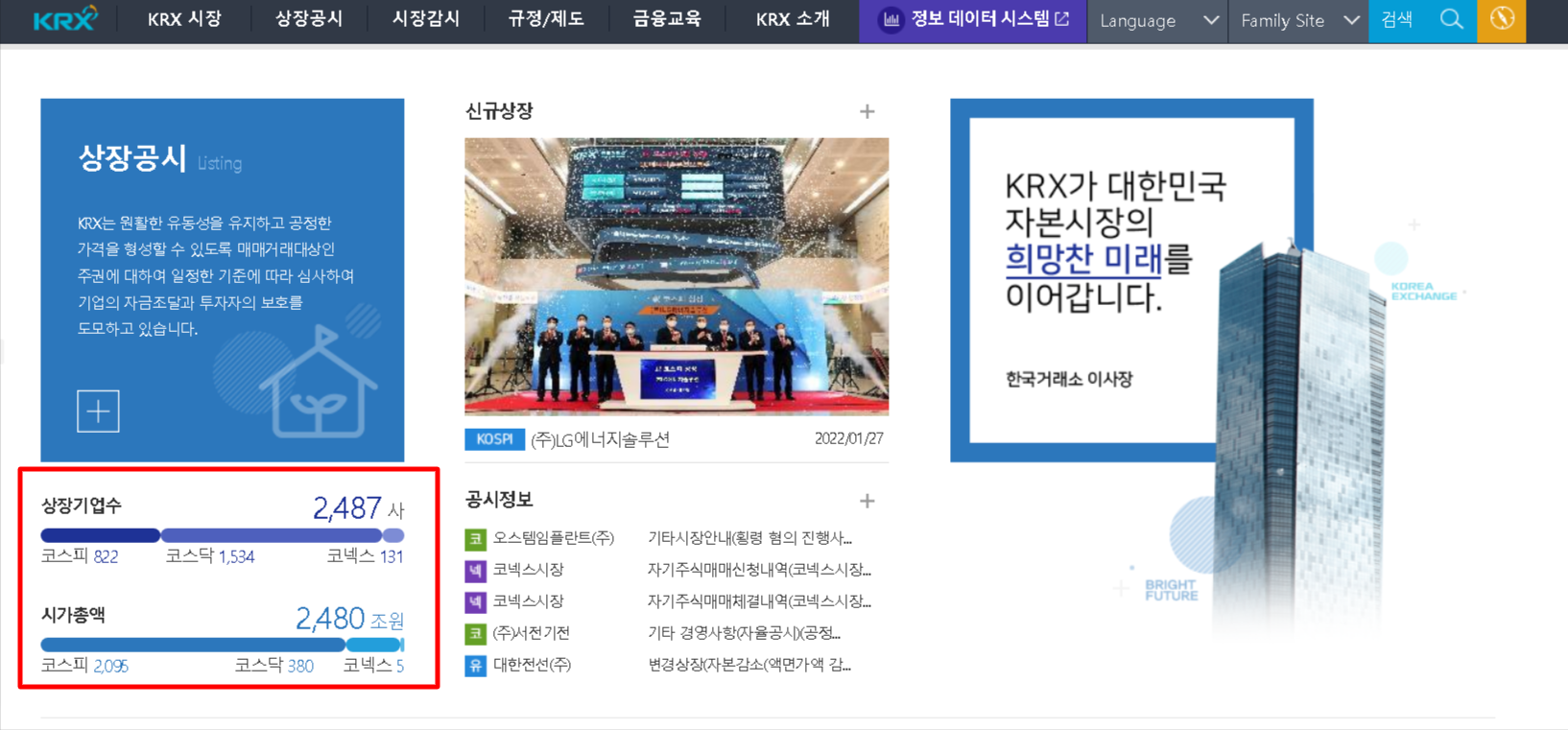1568x730 pixels.
Task: Click 한국거래소 이사장 banner text
Action: click(1069, 379)
